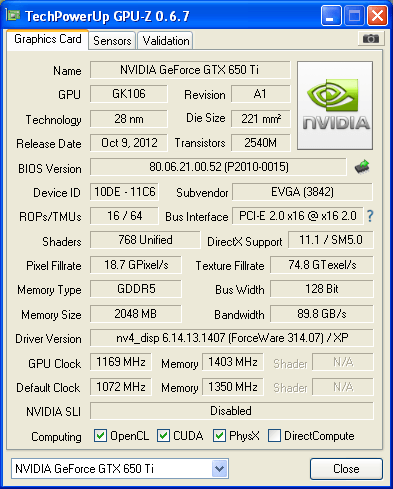Toggle the CUDA checkbox
Viewport: 393px width, 489px height.
(163, 435)
